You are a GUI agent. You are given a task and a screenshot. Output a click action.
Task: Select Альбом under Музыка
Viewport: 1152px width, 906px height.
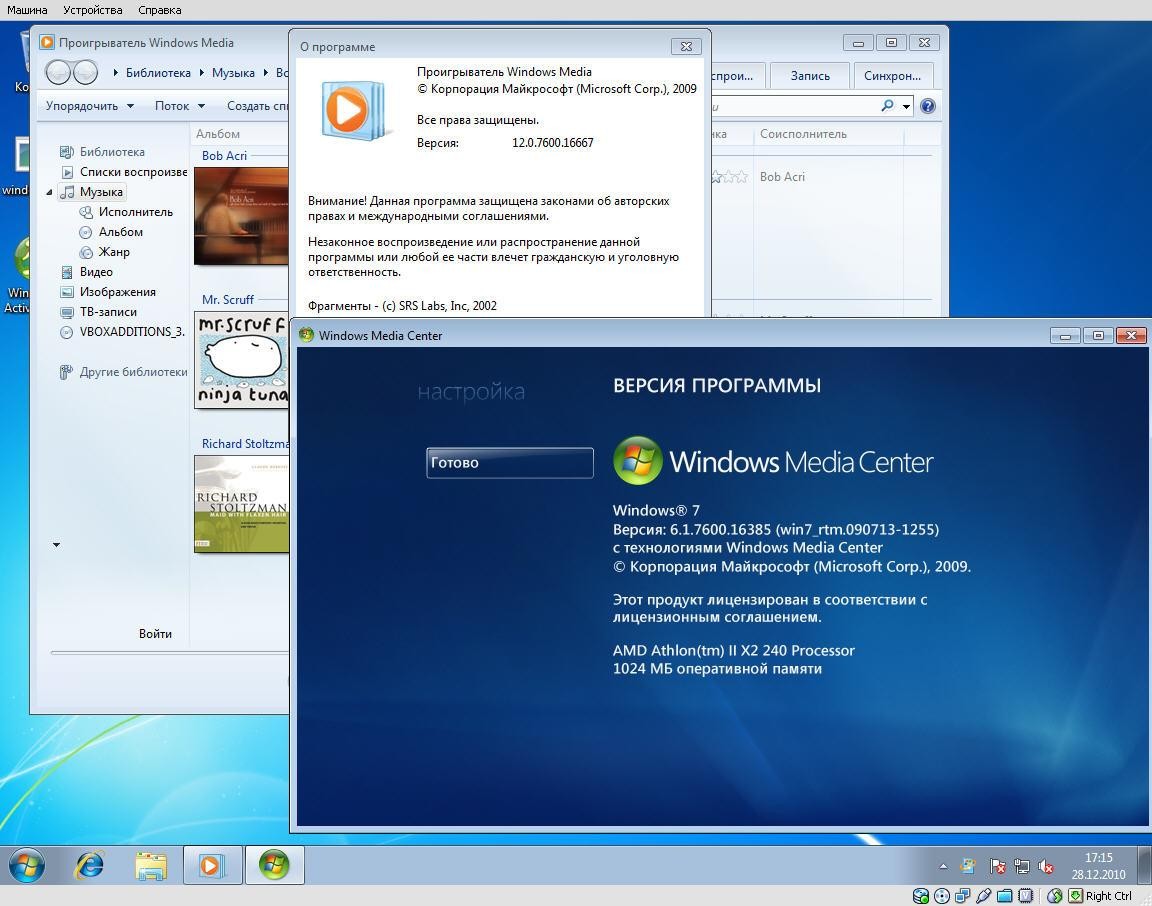[x=112, y=232]
